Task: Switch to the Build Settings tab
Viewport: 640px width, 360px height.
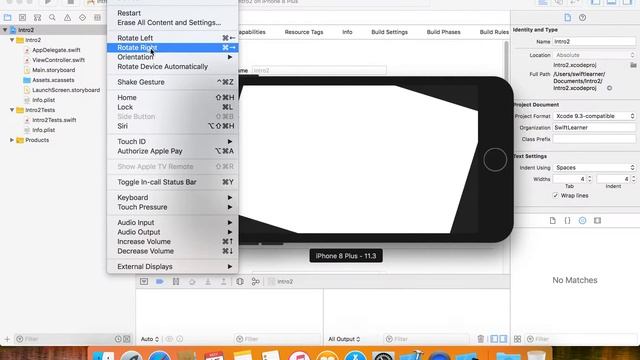Action: pyautogui.click(x=389, y=32)
